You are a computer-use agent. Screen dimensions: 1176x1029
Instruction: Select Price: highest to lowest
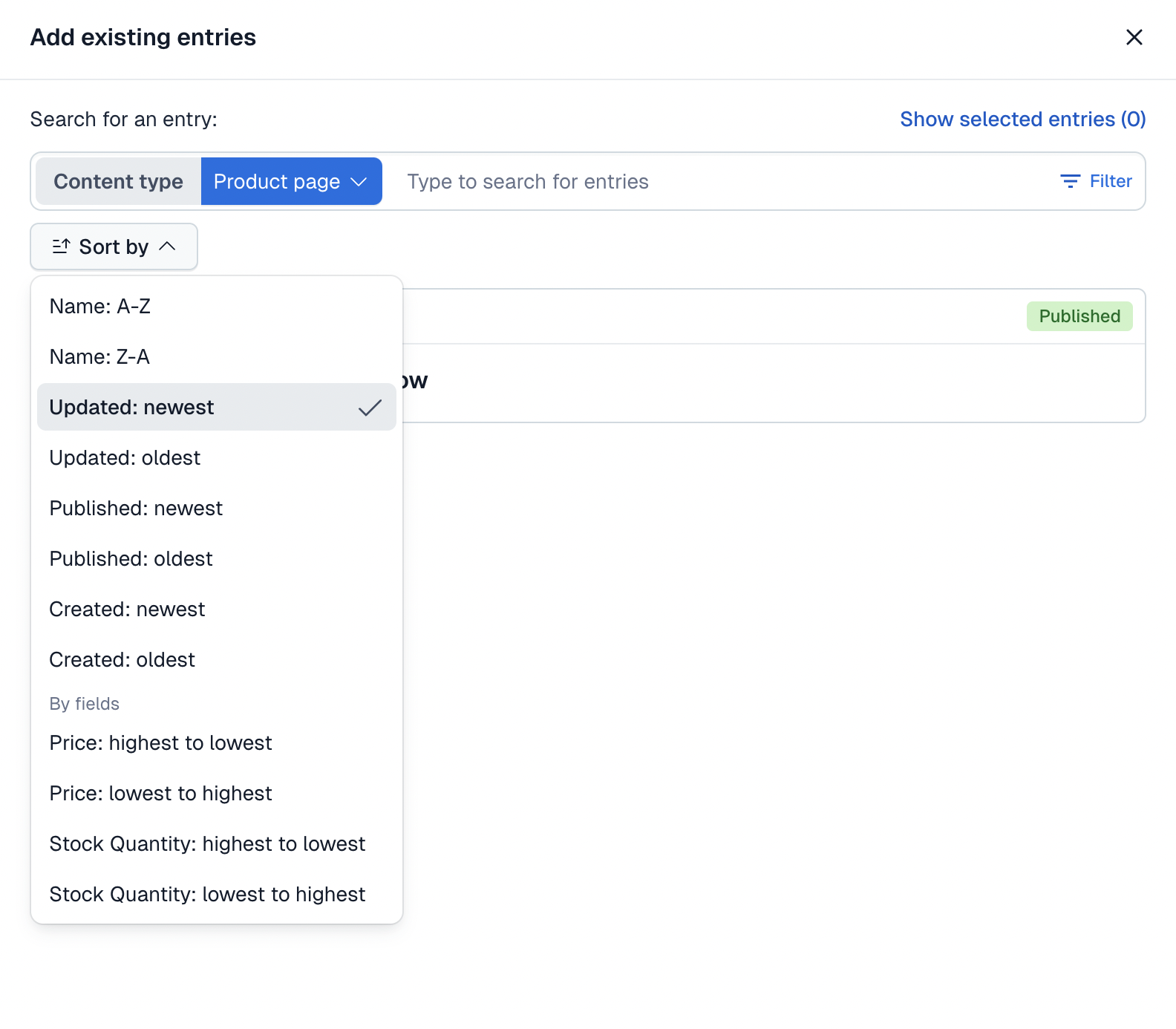pos(160,743)
